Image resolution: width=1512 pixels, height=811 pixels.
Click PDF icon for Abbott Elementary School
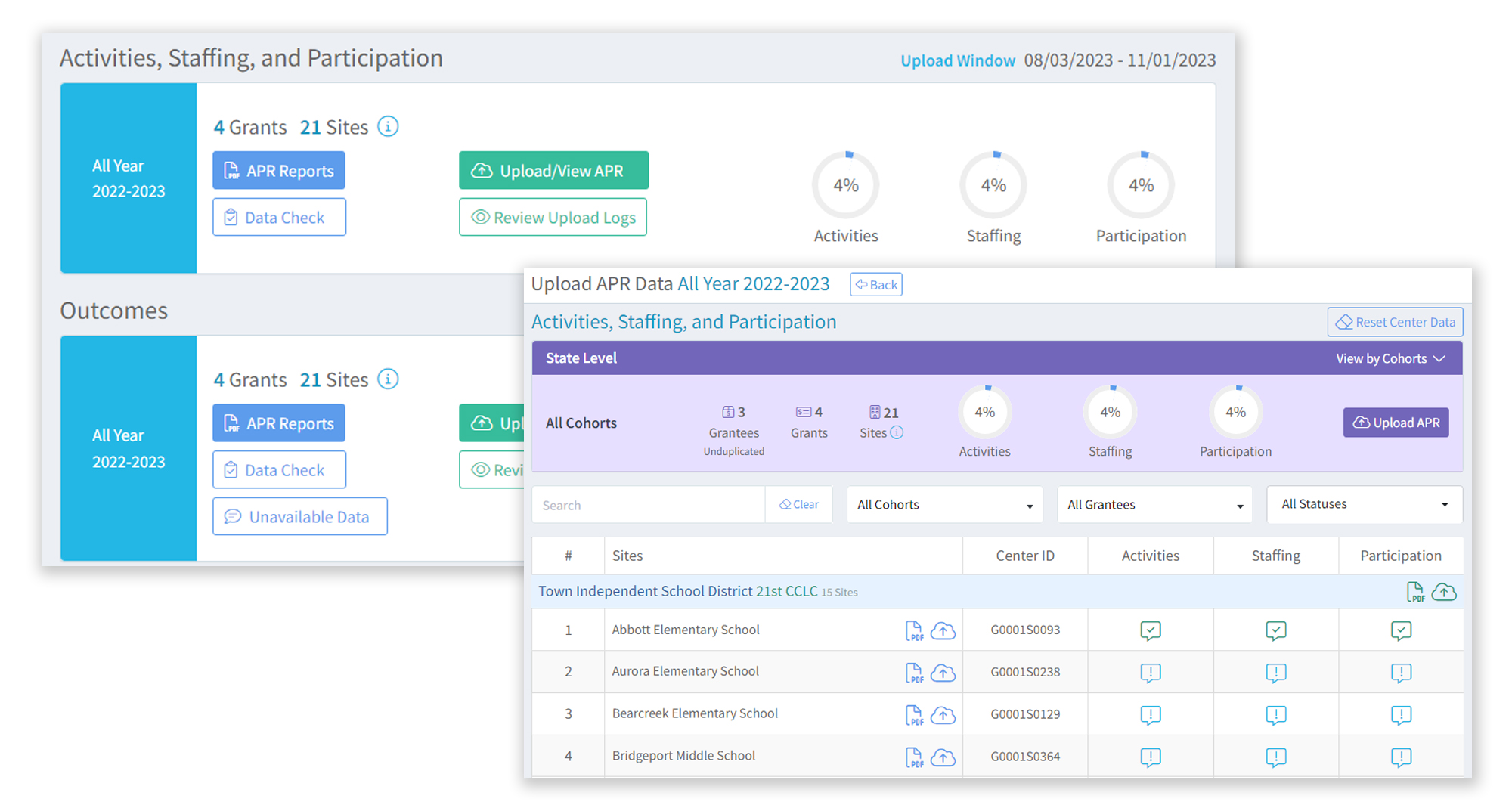[913, 630]
